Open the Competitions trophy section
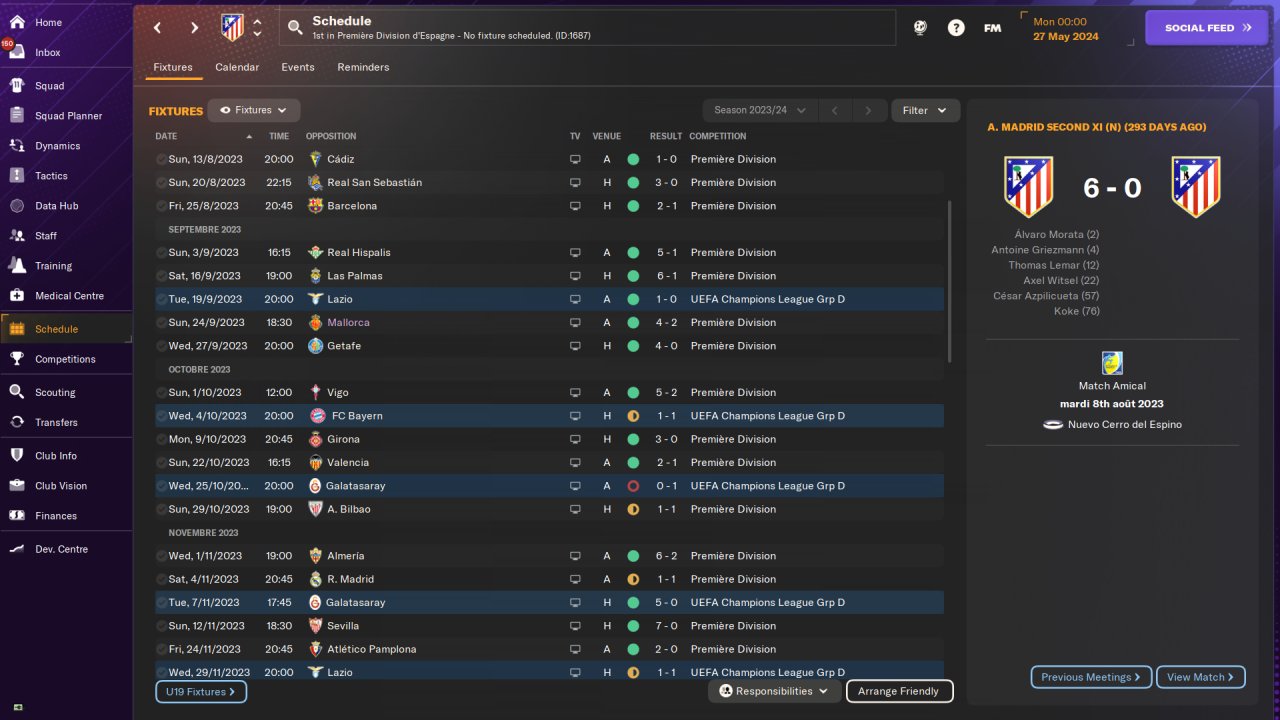 (66, 359)
